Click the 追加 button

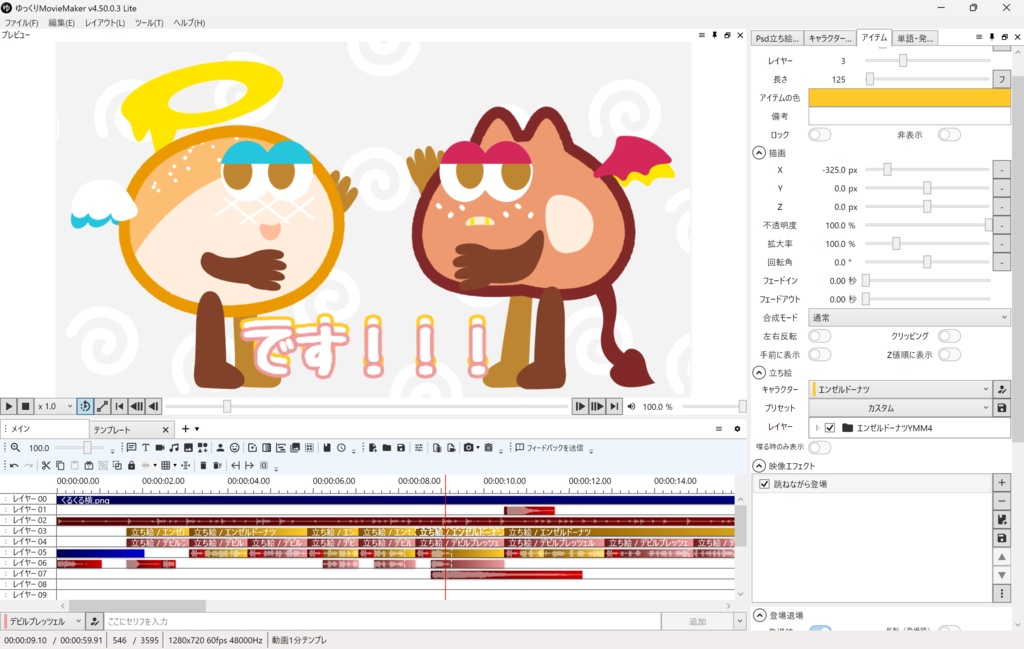pyautogui.click(x=697, y=622)
